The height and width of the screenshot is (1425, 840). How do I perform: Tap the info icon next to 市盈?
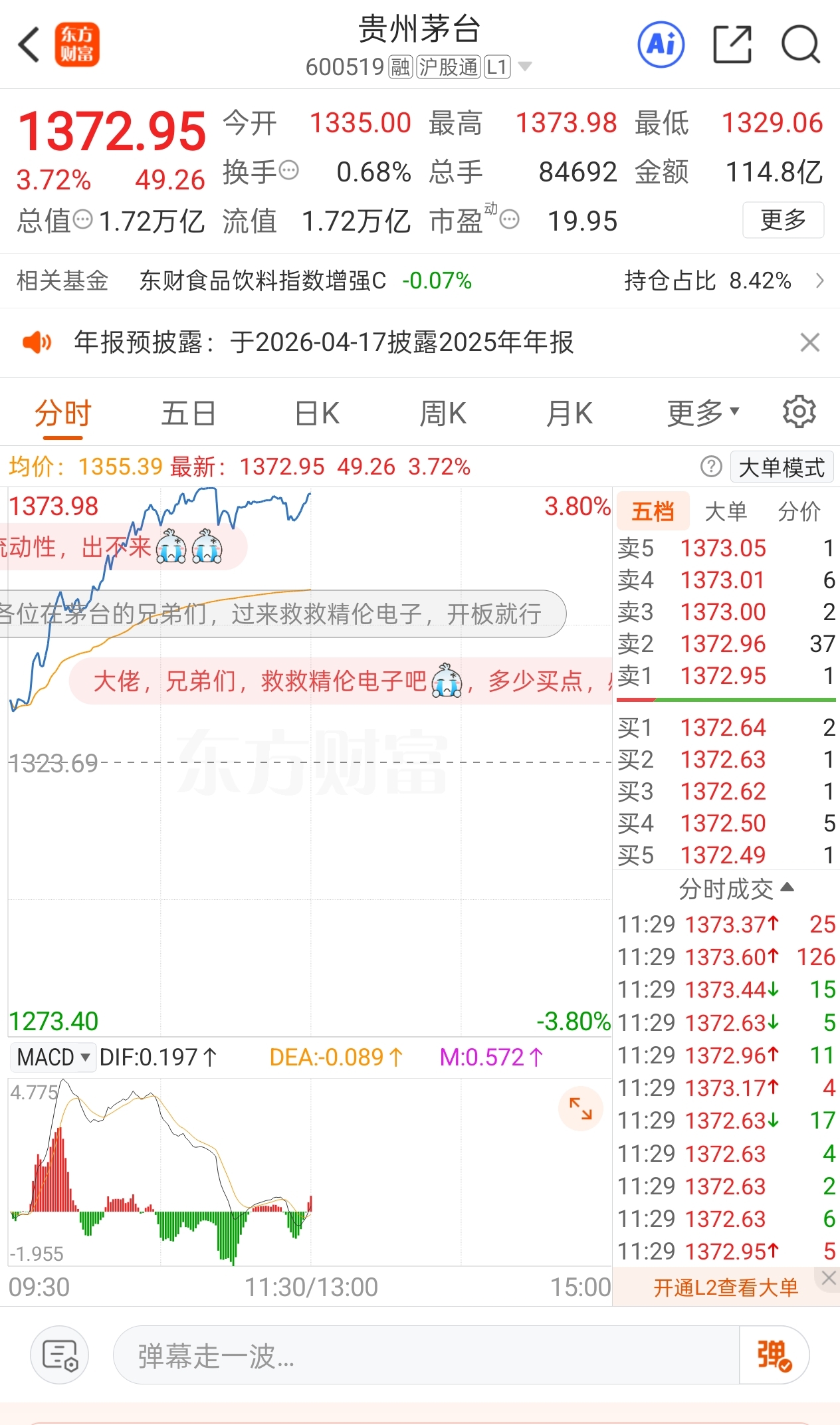click(x=509, y=219)
